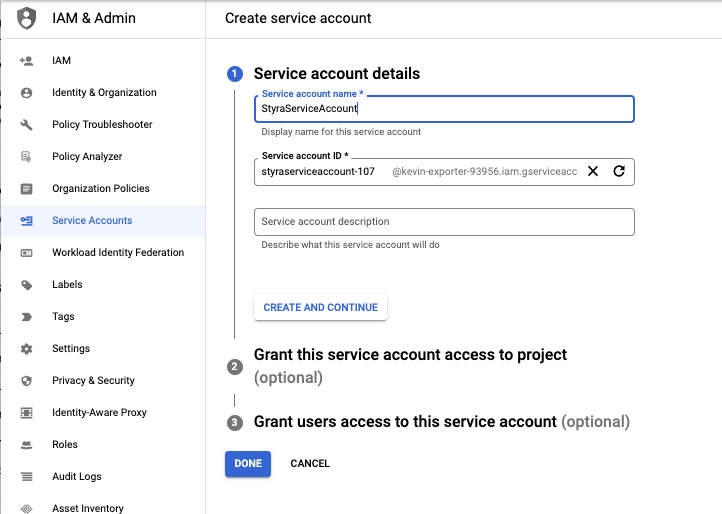Open Identity-Aware Proxy page
This screenshot has height=514, width=722.
coord(103,413)
